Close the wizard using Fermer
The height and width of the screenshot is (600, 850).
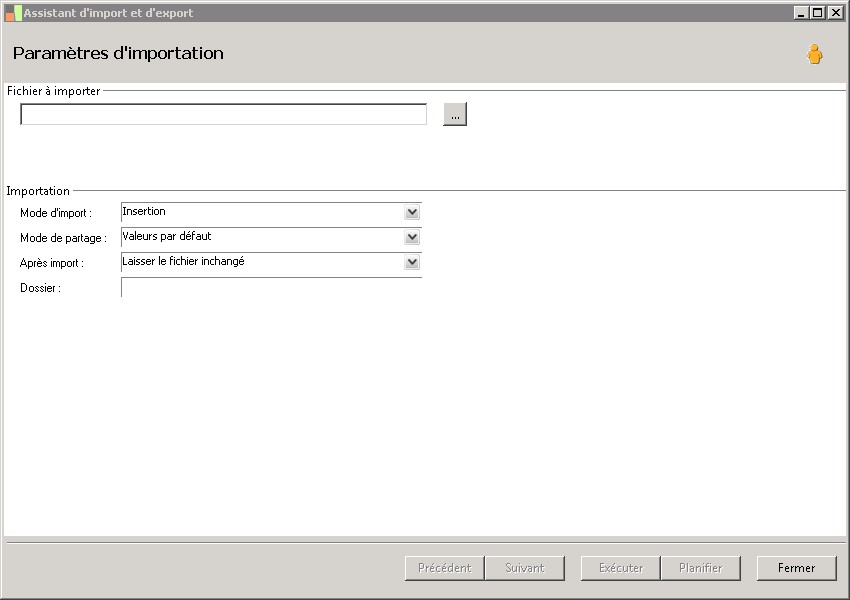[796, 568]
